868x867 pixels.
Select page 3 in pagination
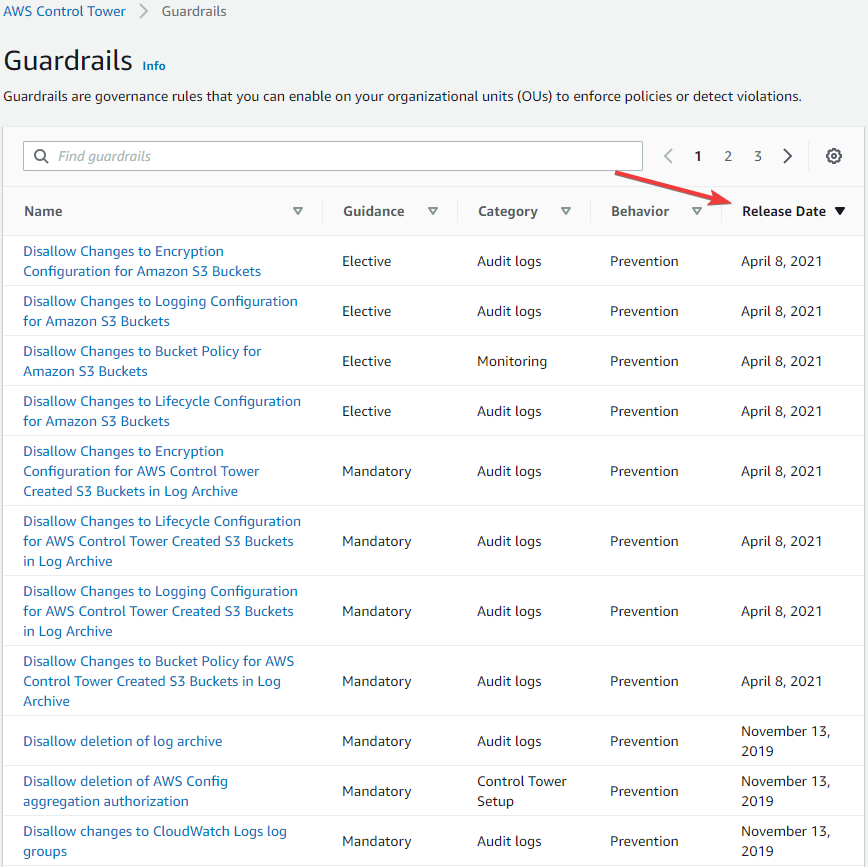[758, 156]
